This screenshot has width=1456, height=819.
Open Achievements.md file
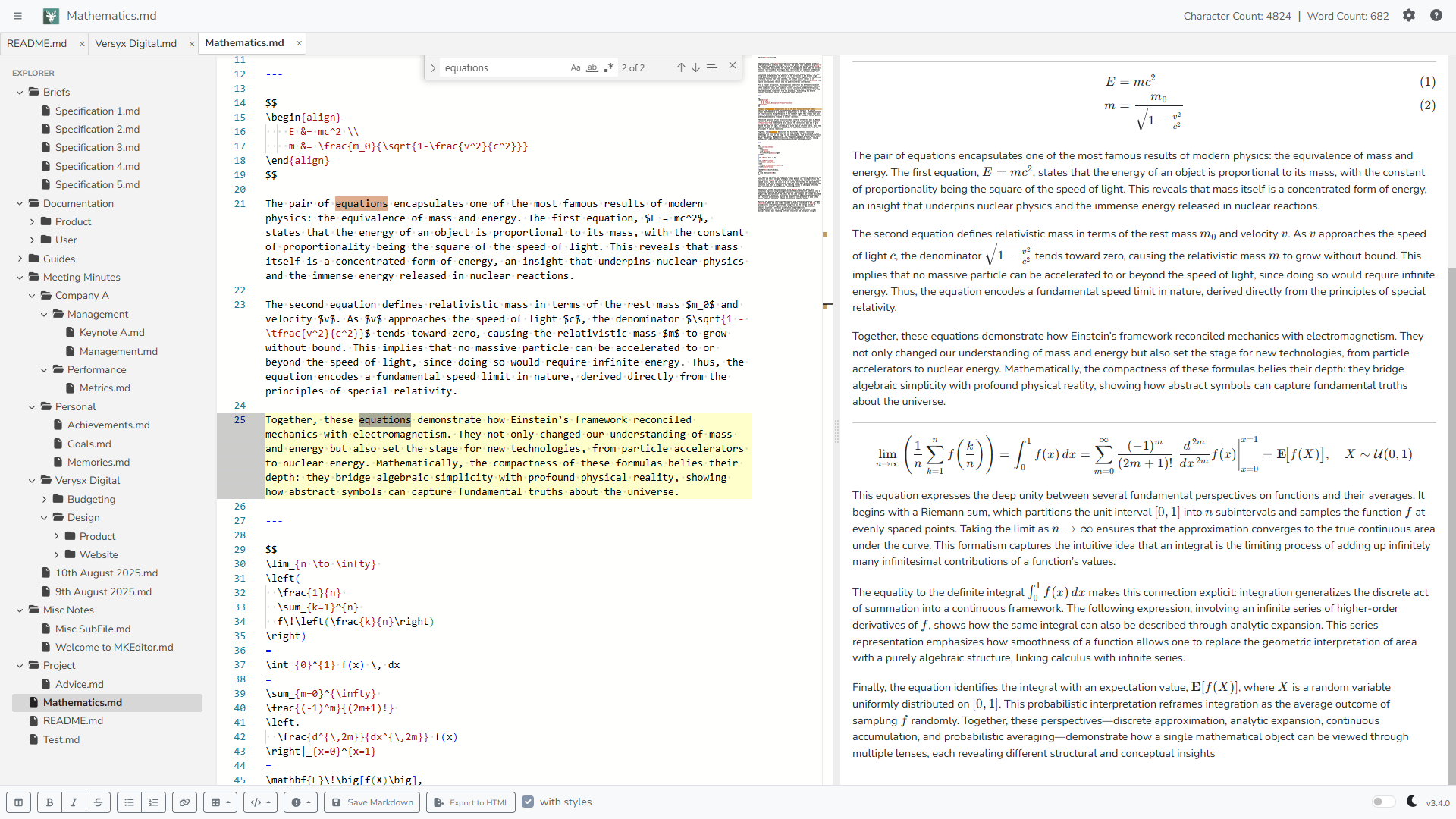(108, 425)
